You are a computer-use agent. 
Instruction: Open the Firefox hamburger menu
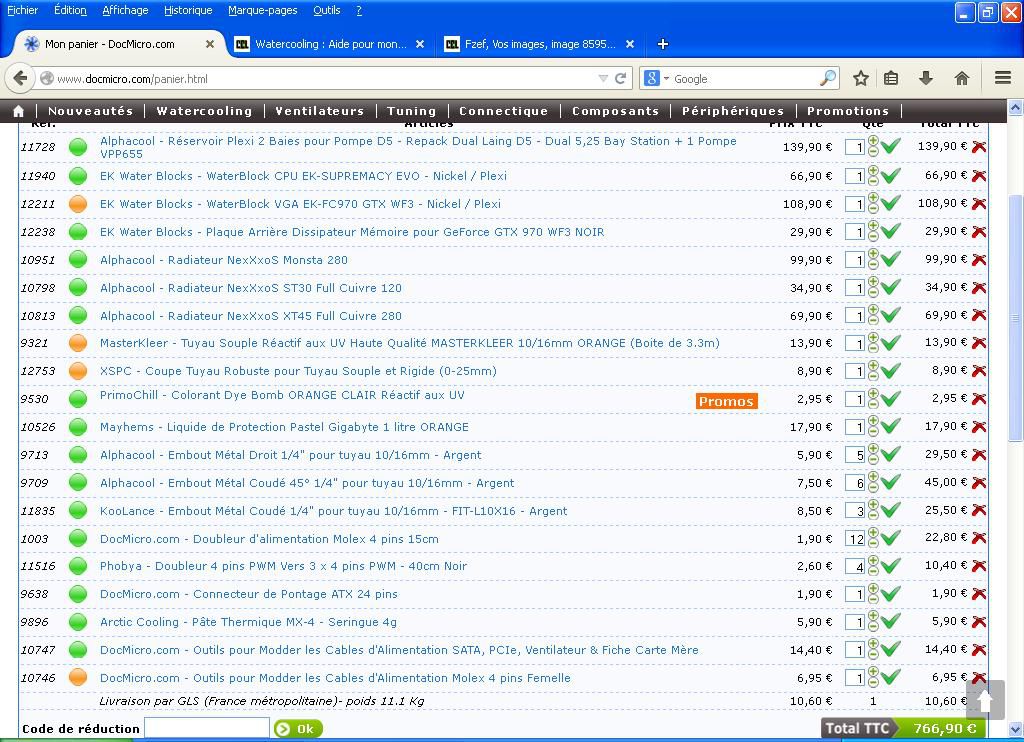pos(1003,78)
